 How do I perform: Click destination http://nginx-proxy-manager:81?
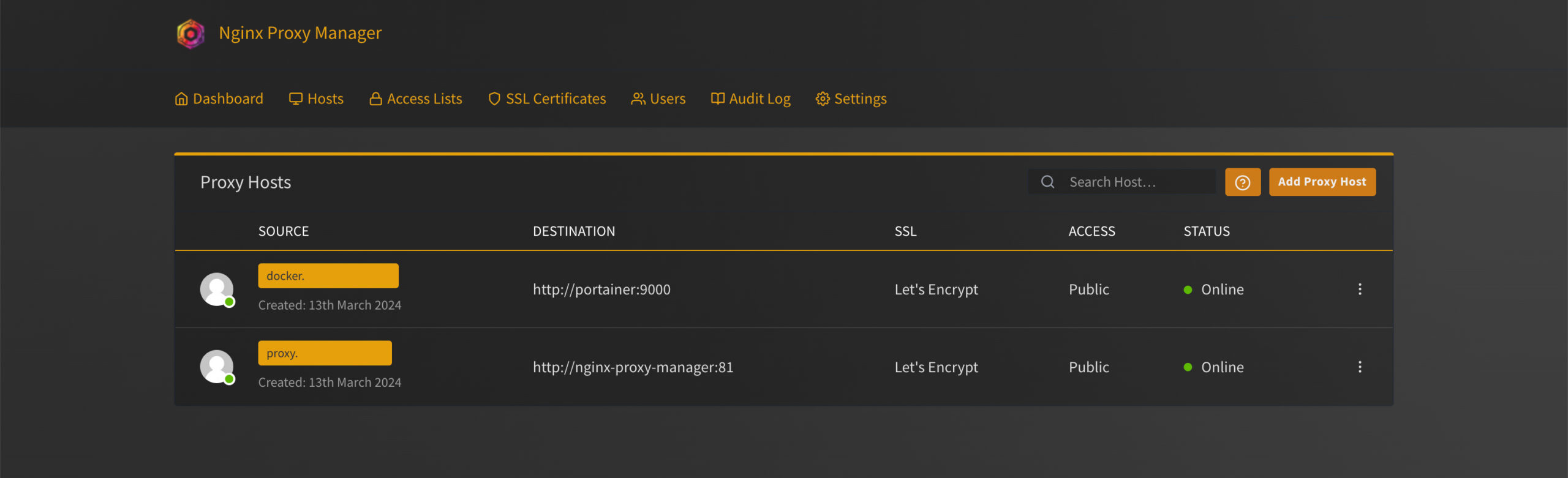(x=633, y=367)
